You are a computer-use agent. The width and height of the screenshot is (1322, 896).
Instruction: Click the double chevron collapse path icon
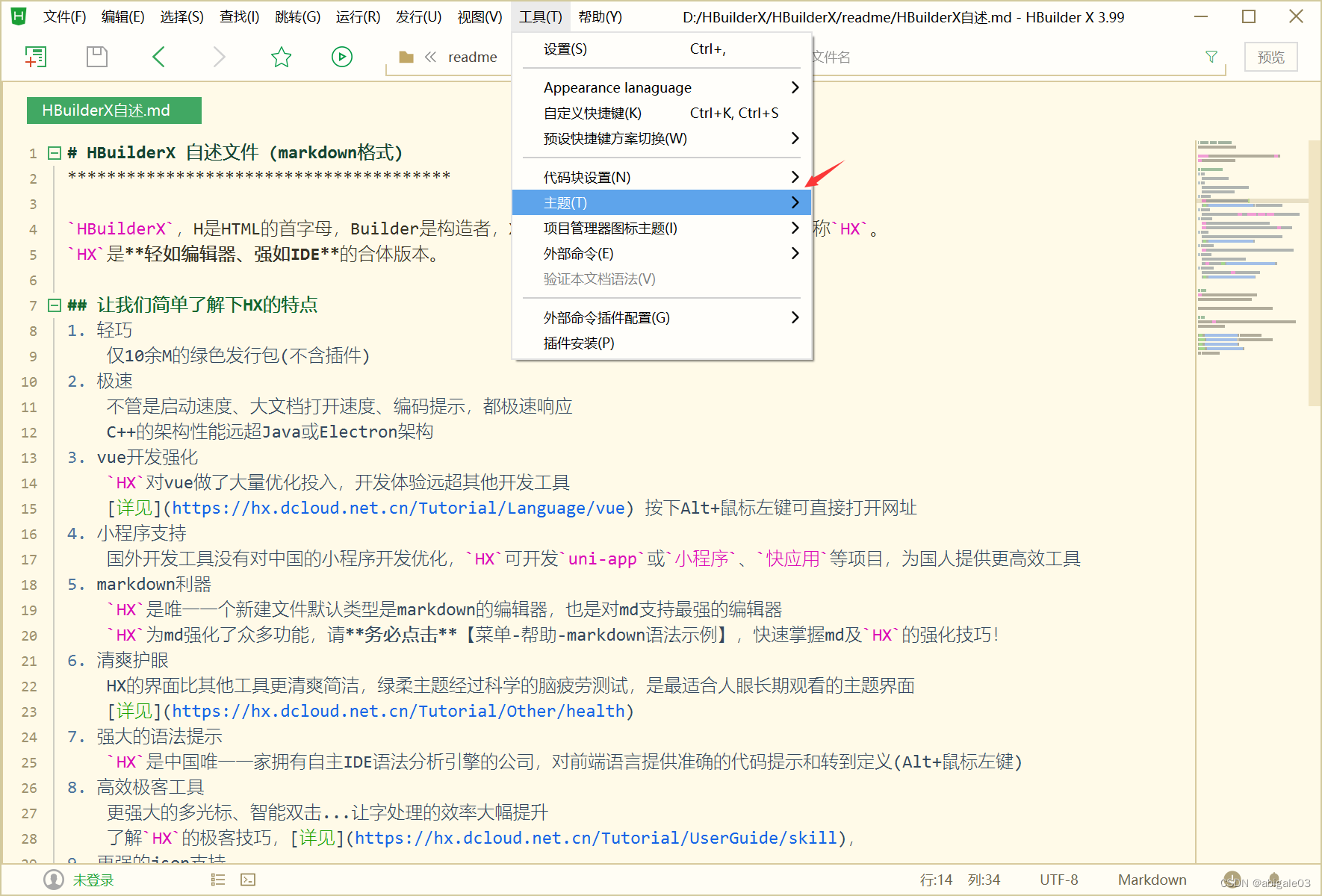click(x=430, y=57)
